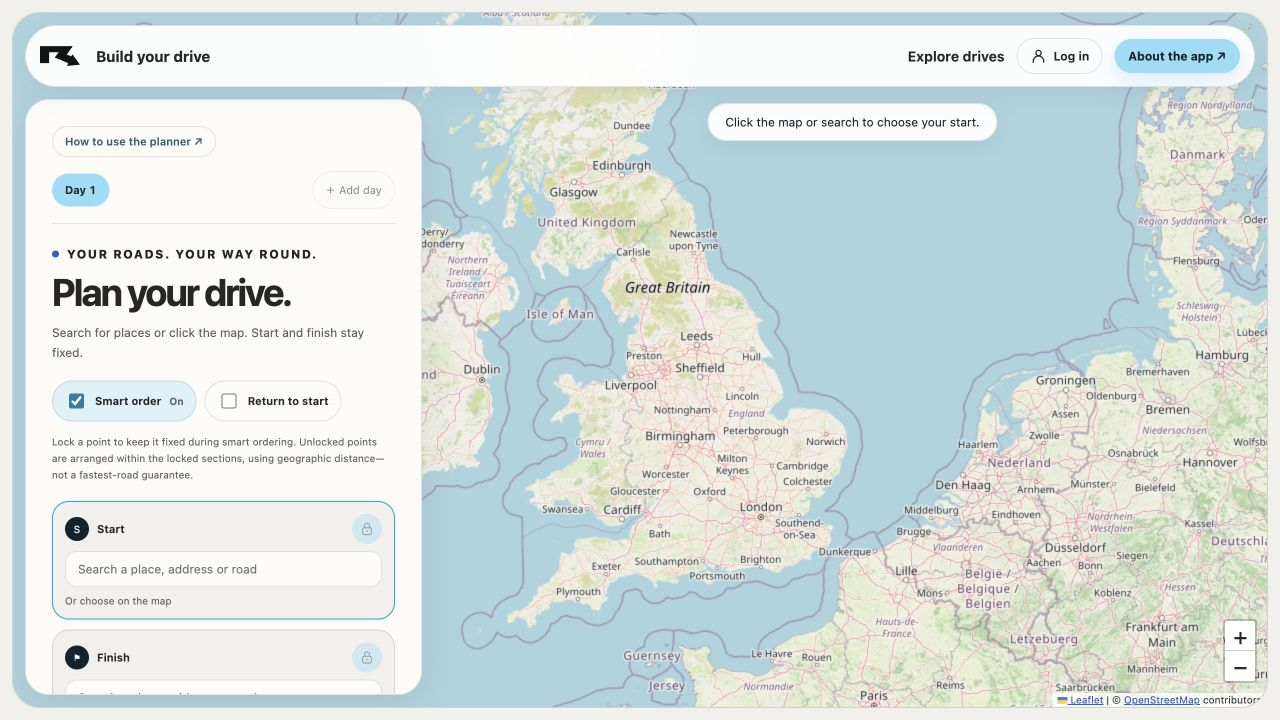Click London on the map

click(x=761, y=507)
